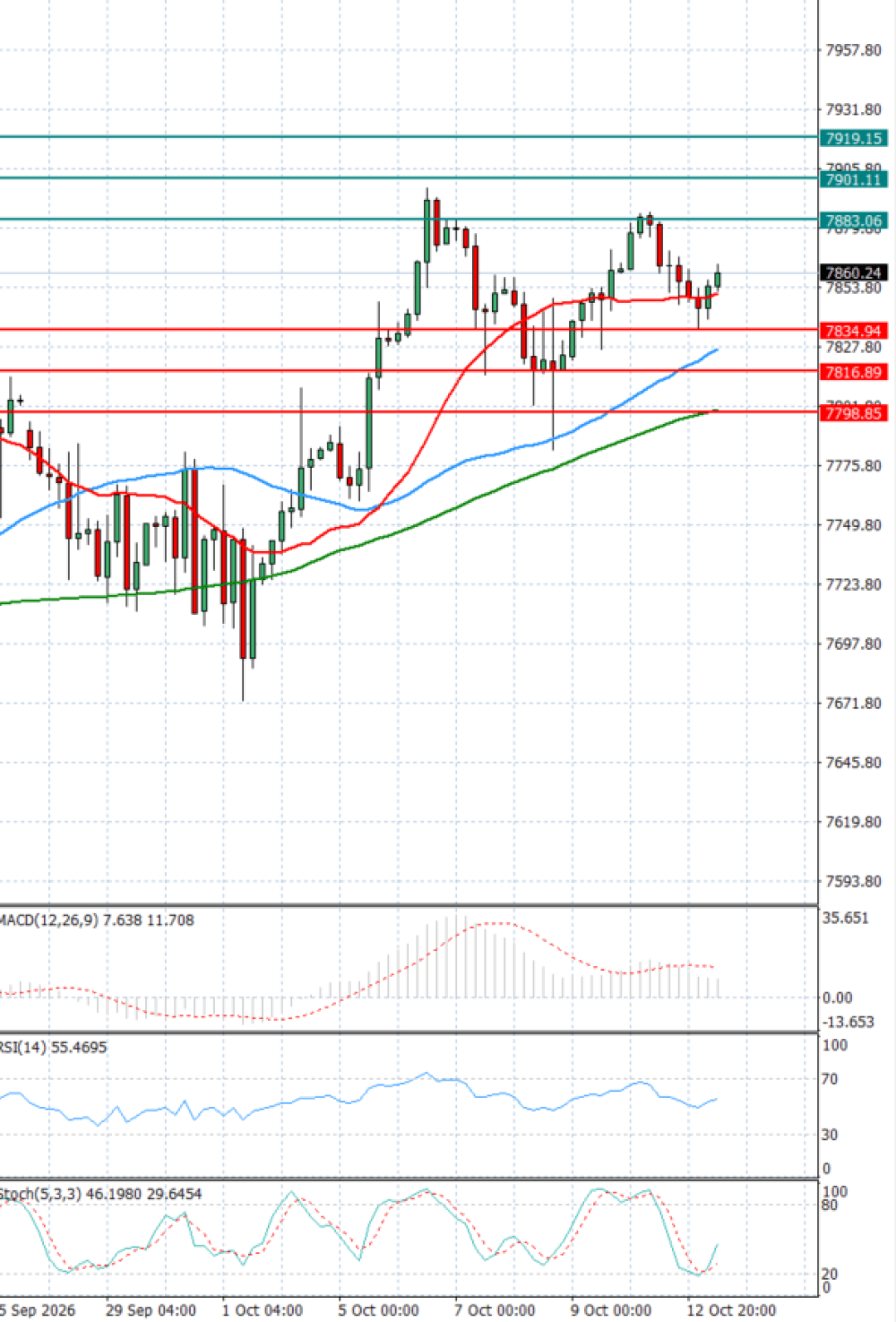
Task: Click the 7883.06 resistance level label
Action: pyautogui.click(x=854, y=220)
